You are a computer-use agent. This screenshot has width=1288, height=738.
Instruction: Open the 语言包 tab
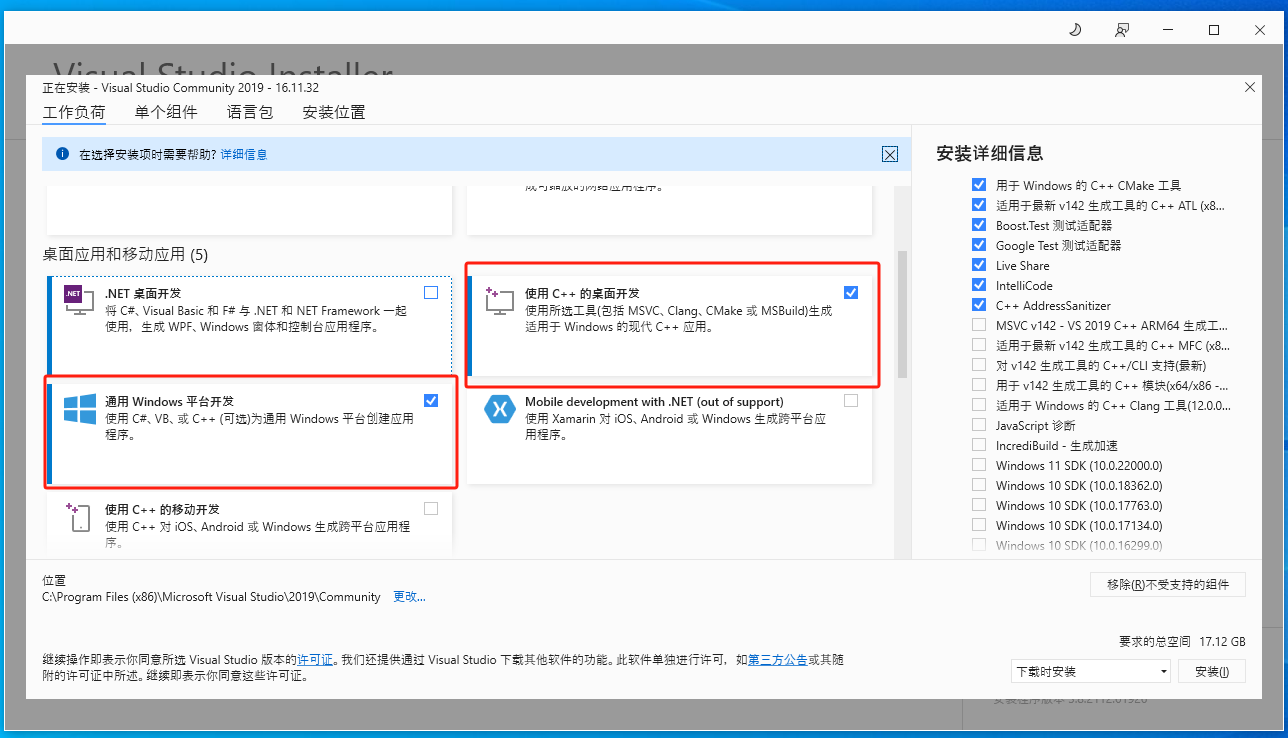[x=249, y=112]
